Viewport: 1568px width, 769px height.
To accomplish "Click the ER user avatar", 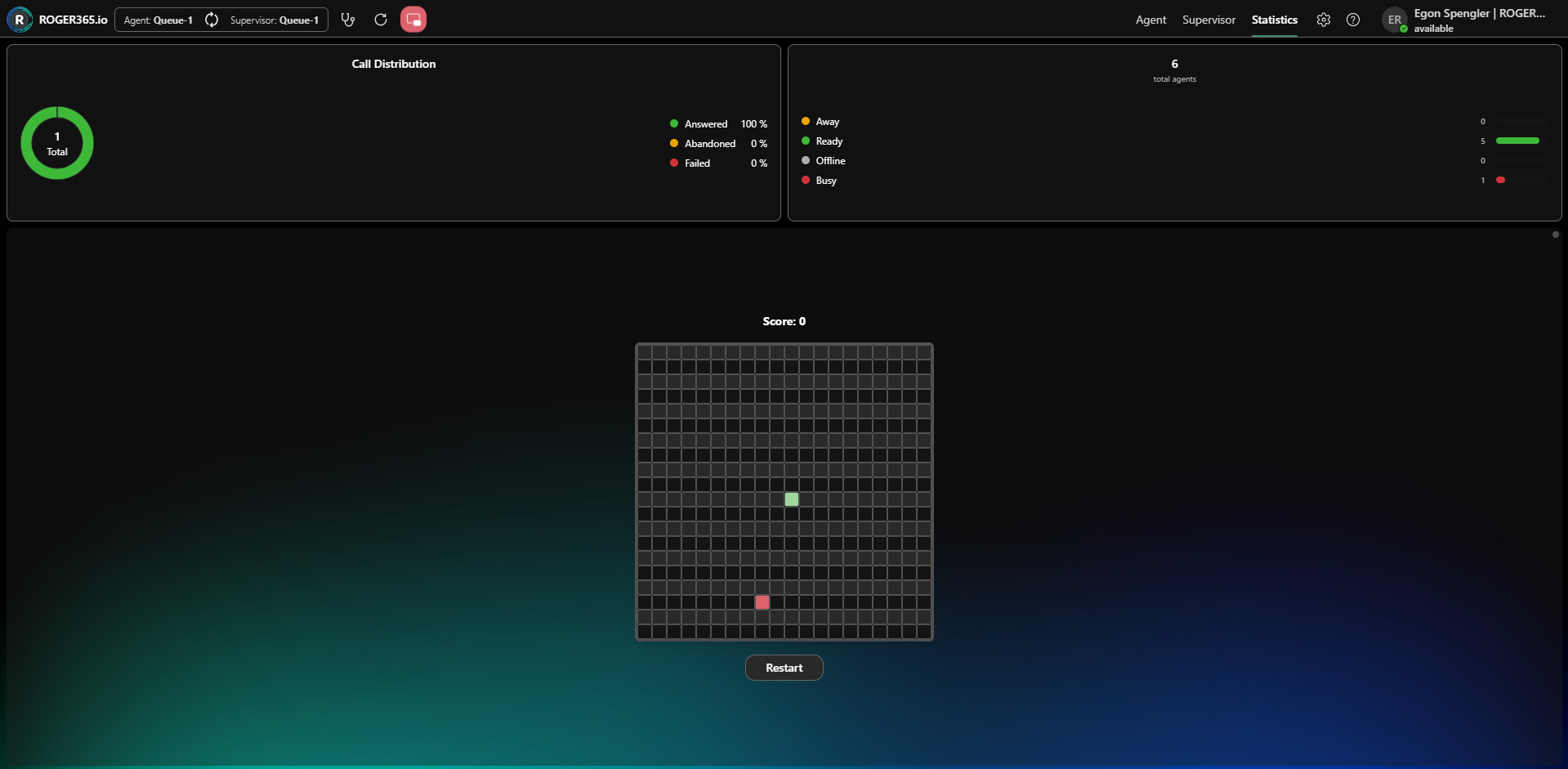I will click(1395, 20).
